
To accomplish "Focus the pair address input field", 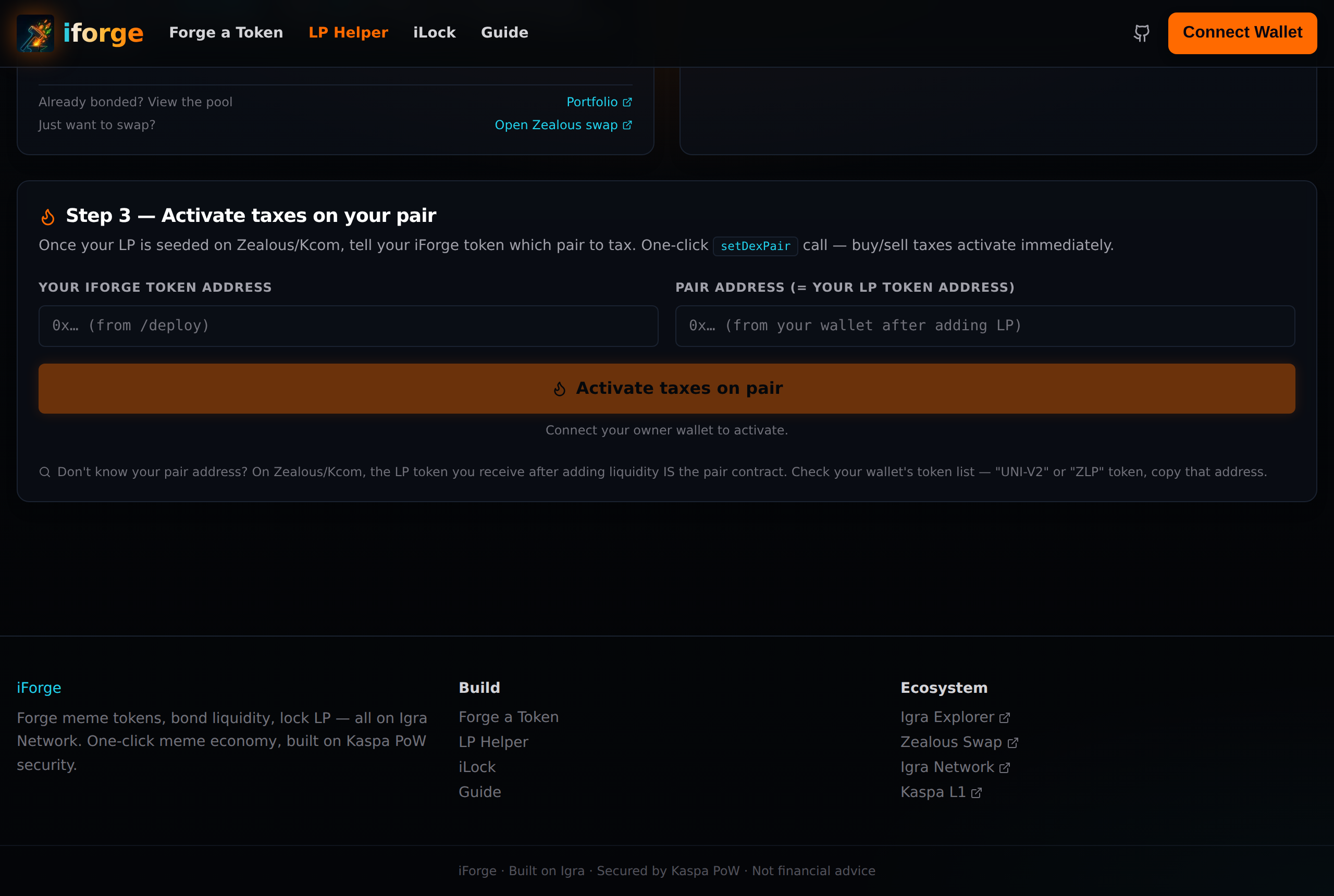I will [x=985, y=326].
